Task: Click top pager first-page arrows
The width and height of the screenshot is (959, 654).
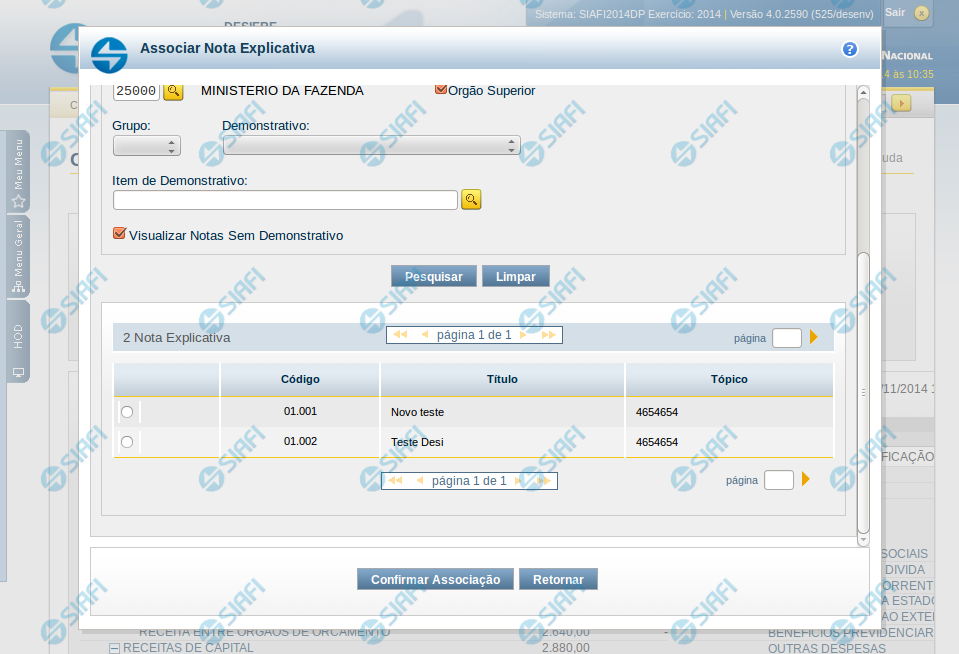Action: 400,335
